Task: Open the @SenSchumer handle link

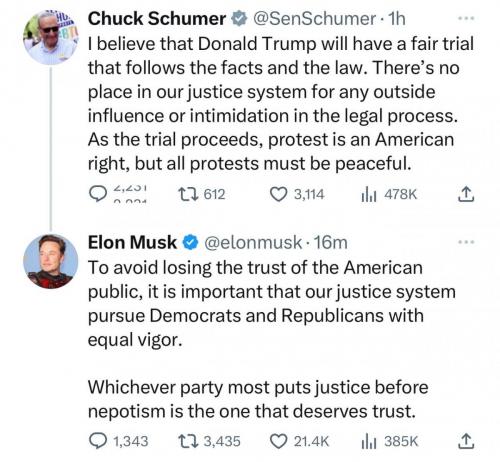Action: 314,19
